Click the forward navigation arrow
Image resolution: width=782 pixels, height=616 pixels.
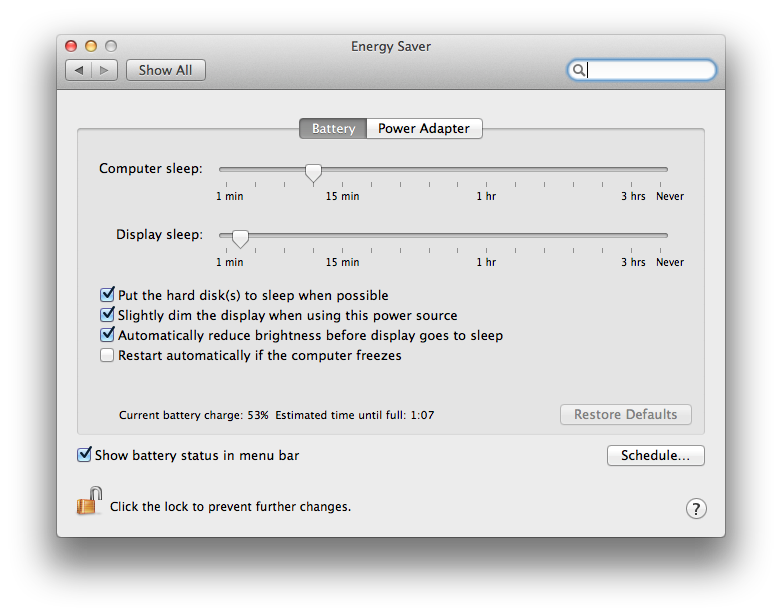tap(104, 70)
